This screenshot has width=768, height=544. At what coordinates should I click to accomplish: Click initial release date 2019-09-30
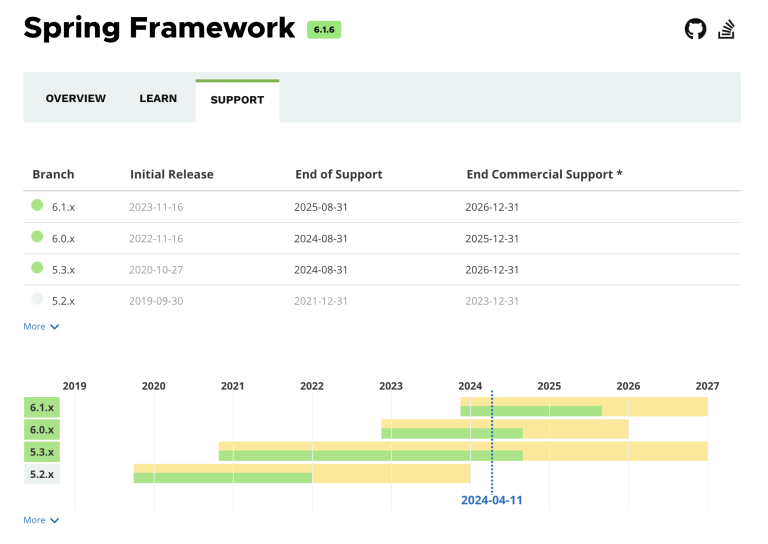[156, 301]
